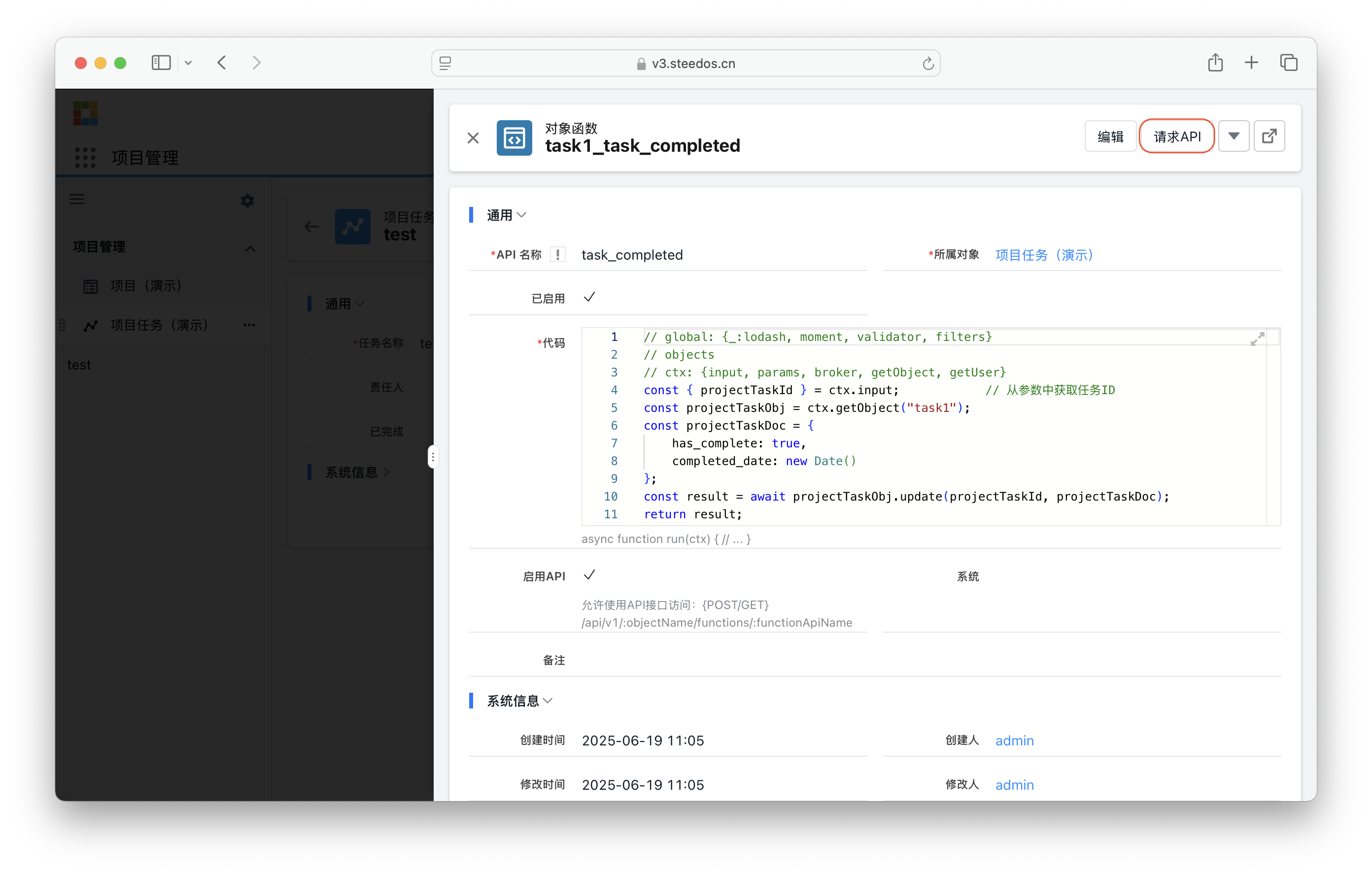
Task: Expand code editor to fullscreen
Action: click(1257, 339)
